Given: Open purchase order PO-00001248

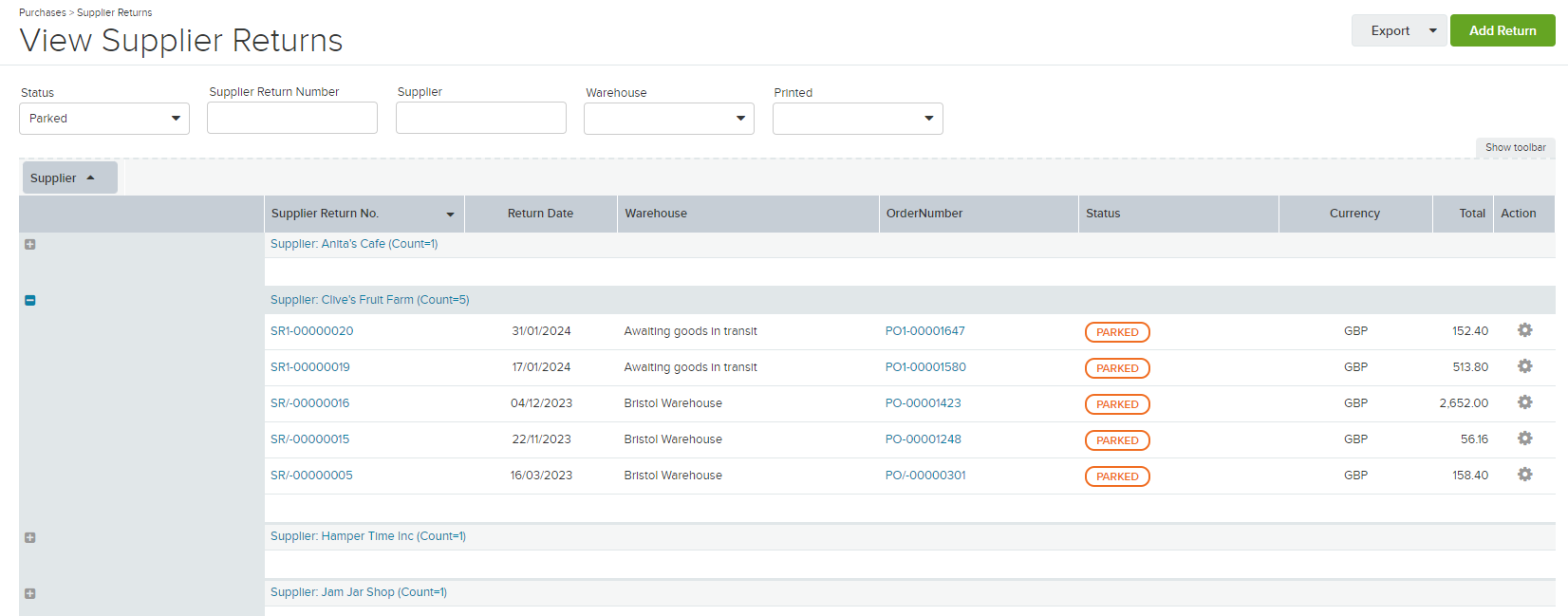Looking at the screenshot, I should (x=923, y=439).
